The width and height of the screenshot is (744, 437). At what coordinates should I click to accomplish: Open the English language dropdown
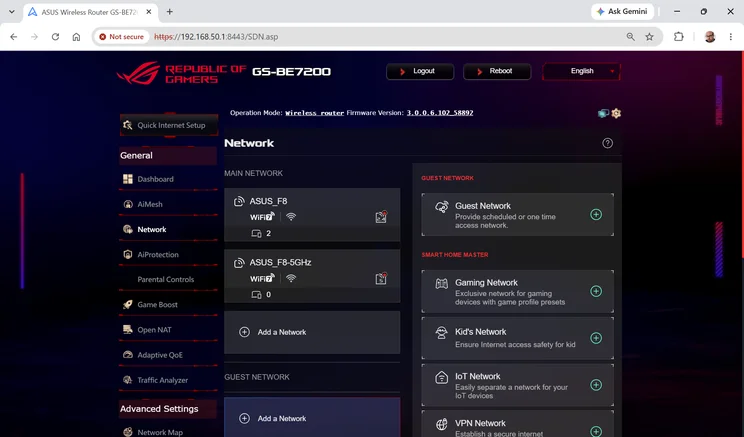(581, 71)
